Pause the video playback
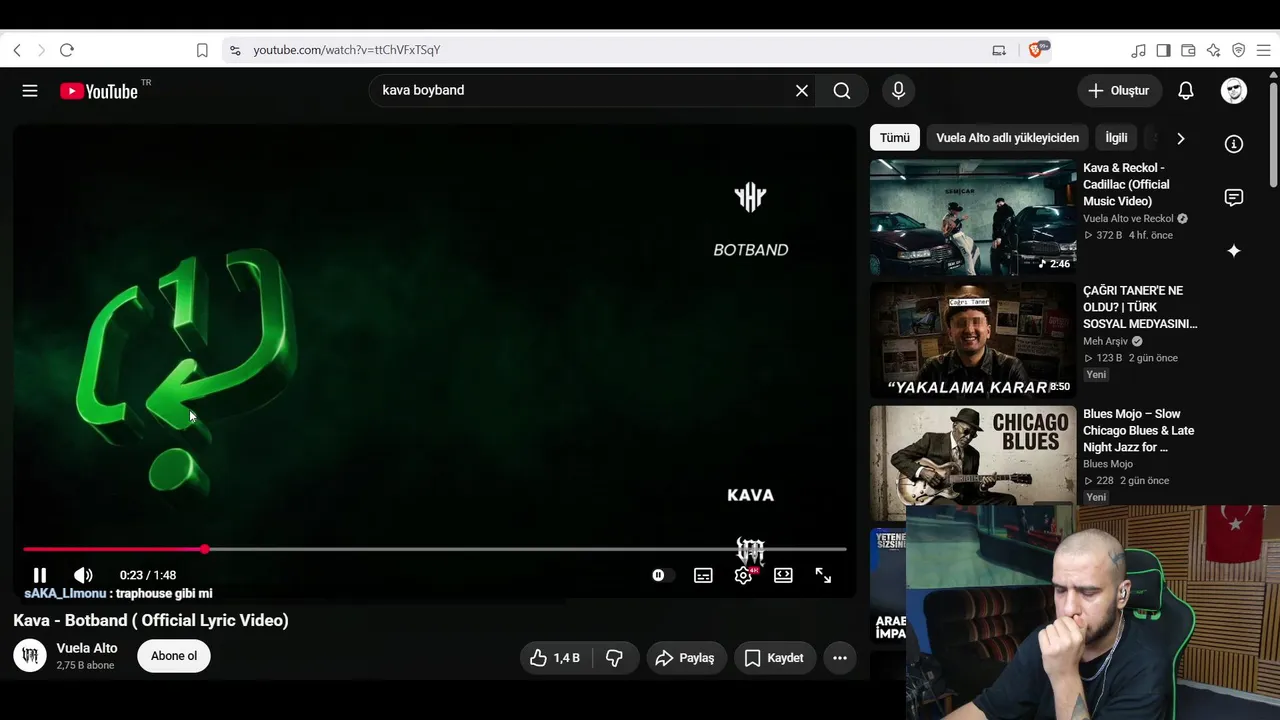The width and height of the screenshot is (1280, 720). coord(40,575)
